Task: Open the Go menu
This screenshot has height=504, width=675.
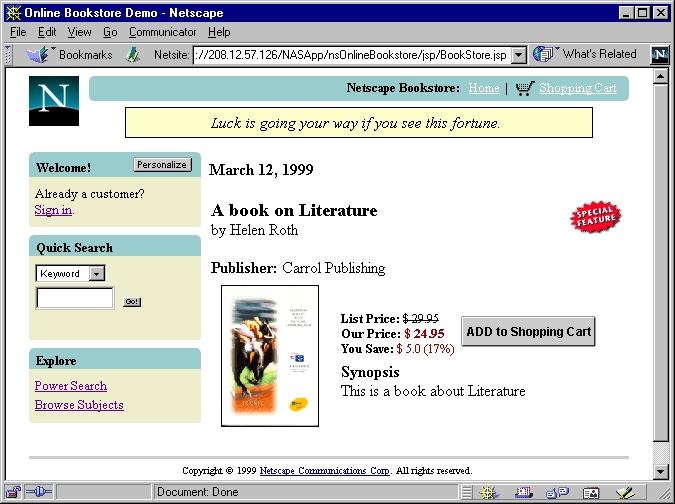Action: (110, 32)
